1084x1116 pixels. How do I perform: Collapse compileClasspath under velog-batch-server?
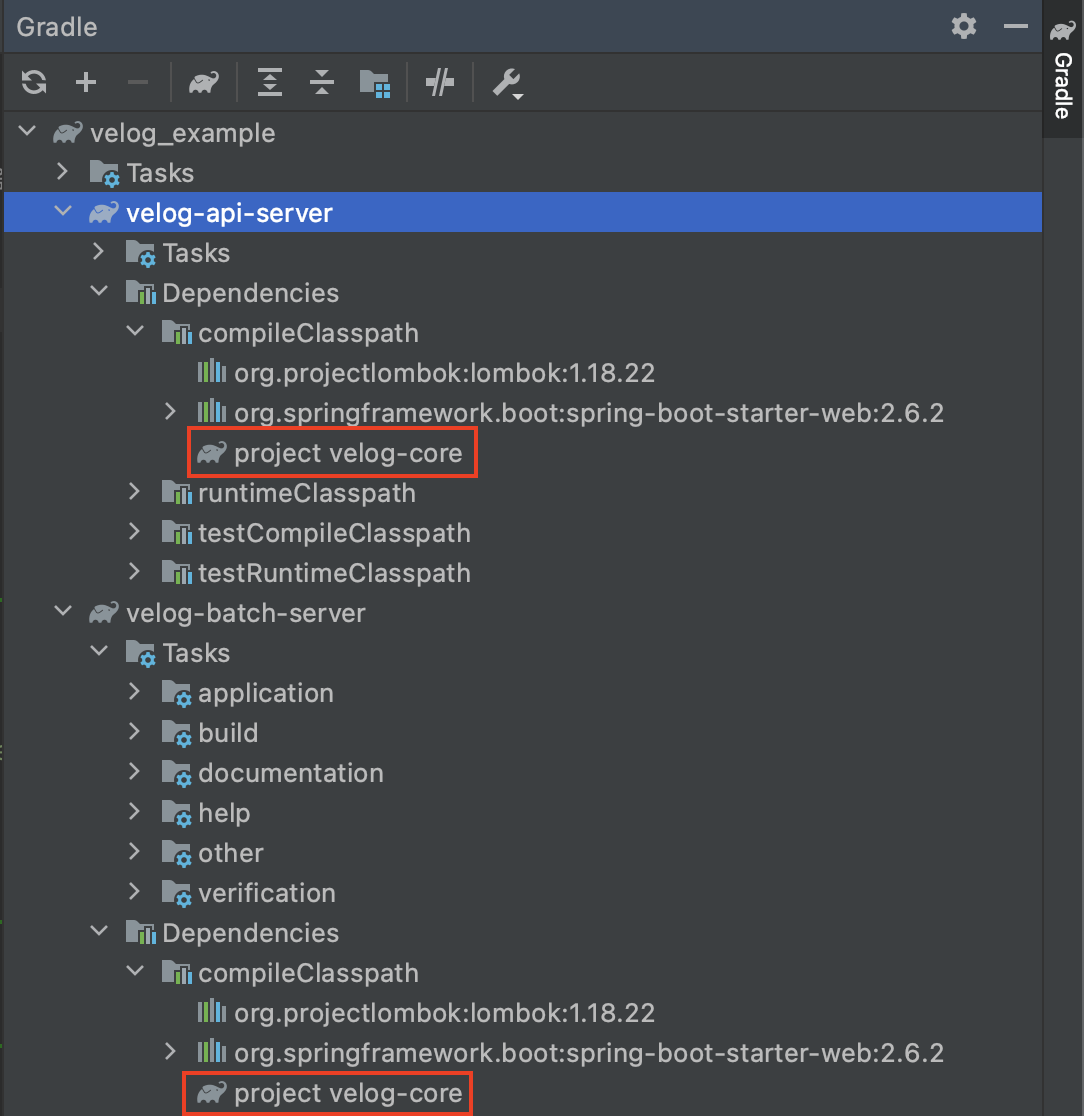click(135, 971)
